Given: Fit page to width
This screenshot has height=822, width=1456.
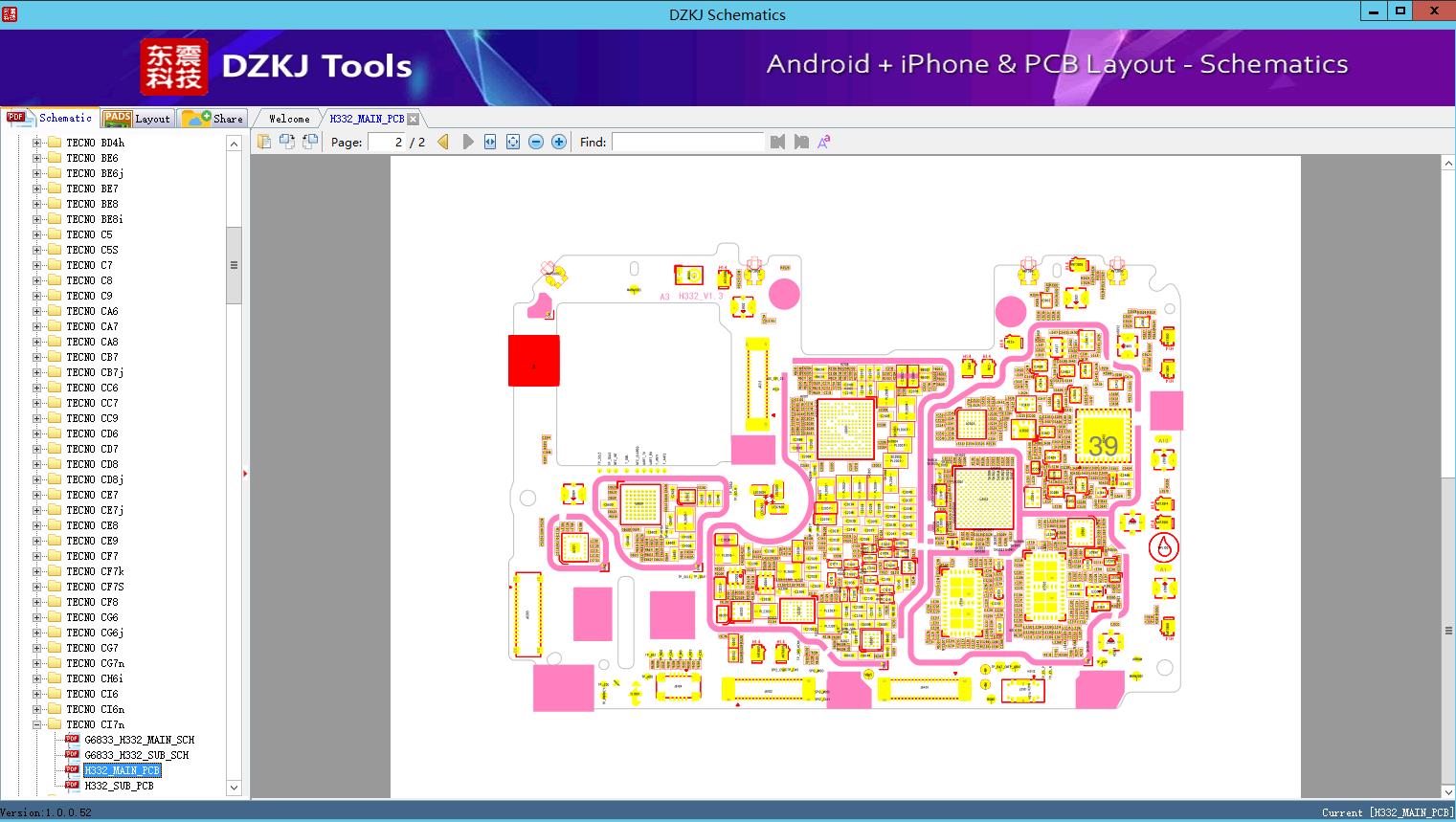Looking at the screenshot, I should pos(490,142).
